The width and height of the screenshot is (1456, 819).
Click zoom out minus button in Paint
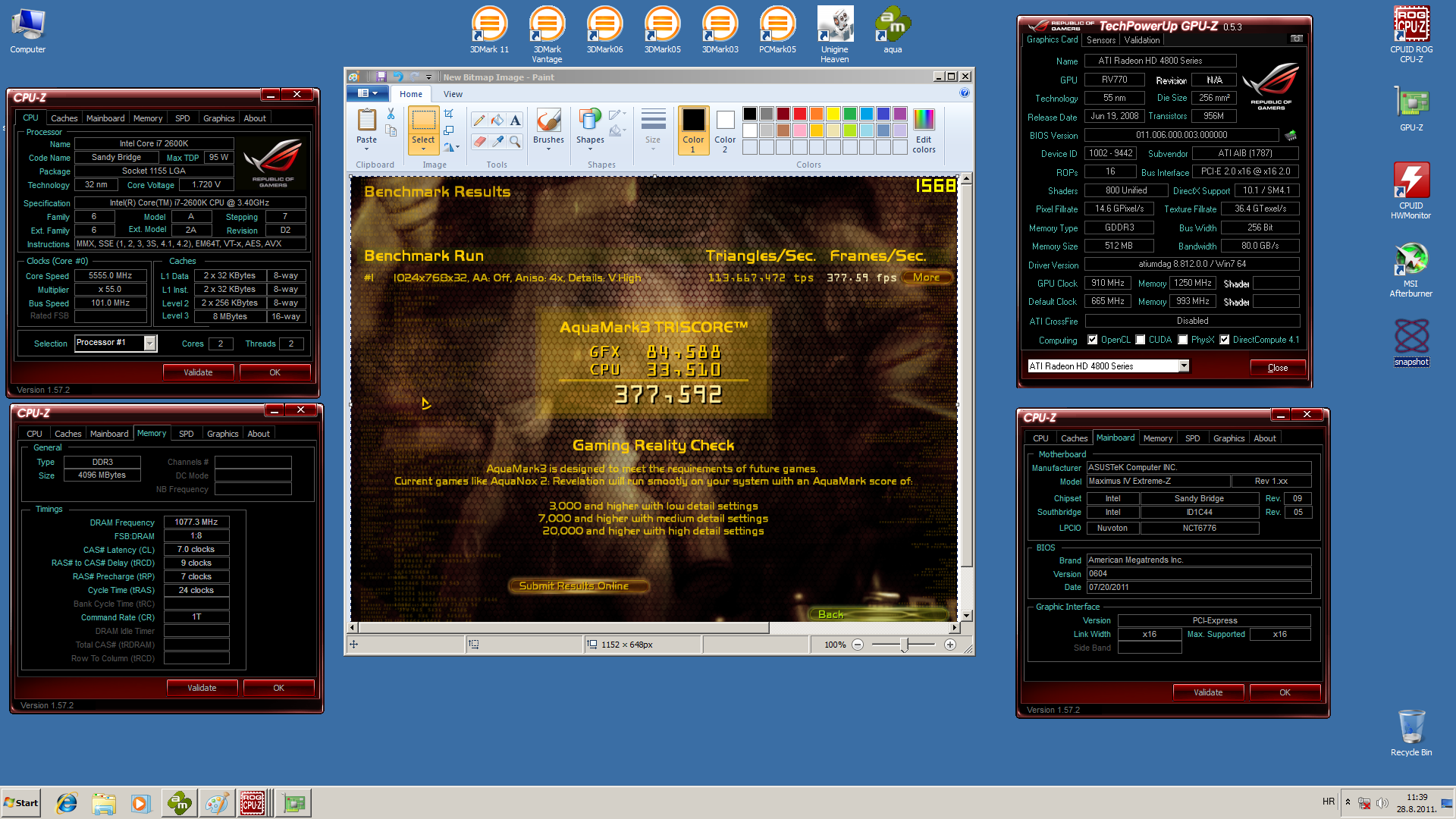click(858, 645)
